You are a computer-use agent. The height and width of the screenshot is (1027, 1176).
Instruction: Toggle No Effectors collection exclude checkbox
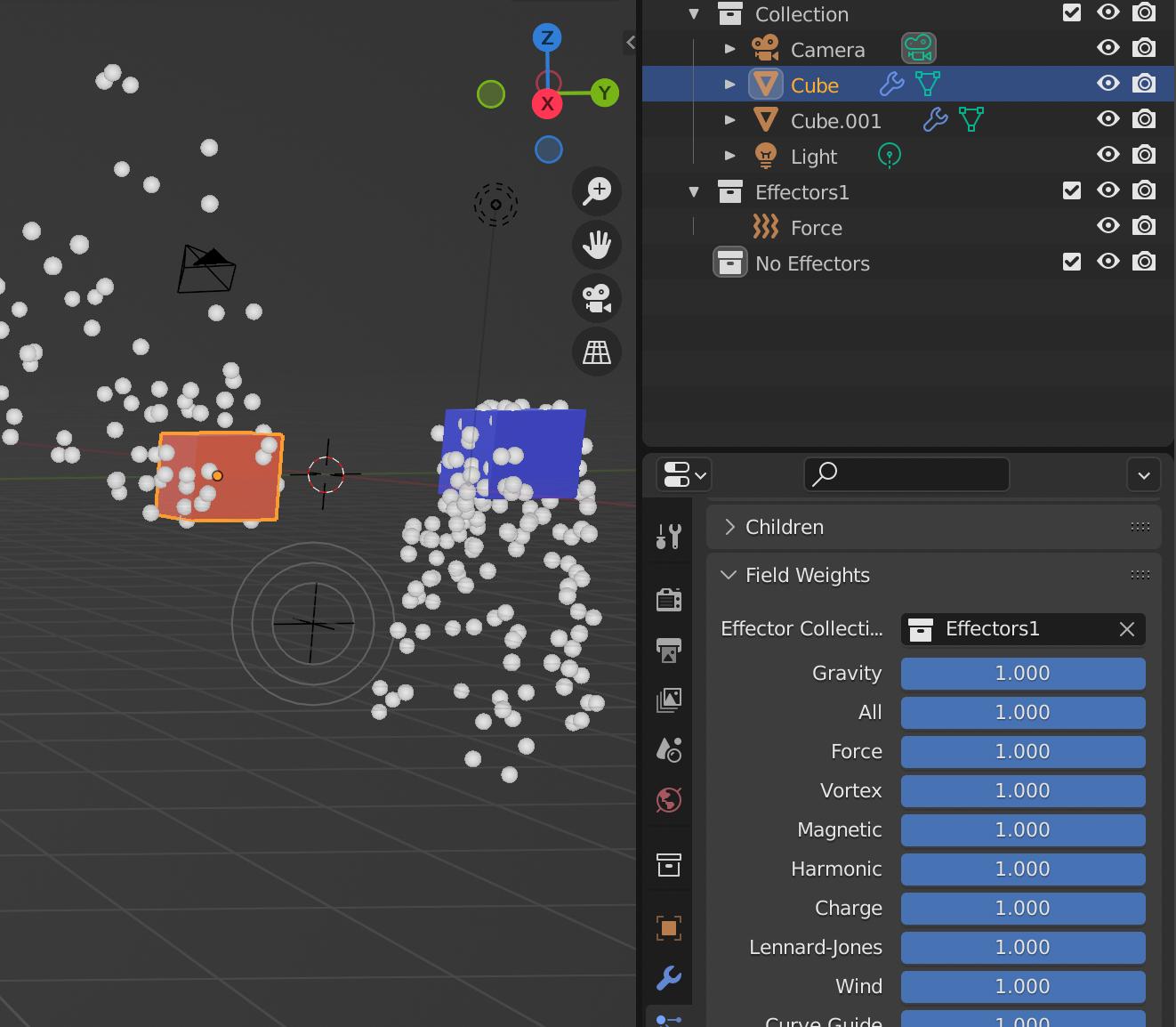pyautogui.click(x=1072, y=262)
